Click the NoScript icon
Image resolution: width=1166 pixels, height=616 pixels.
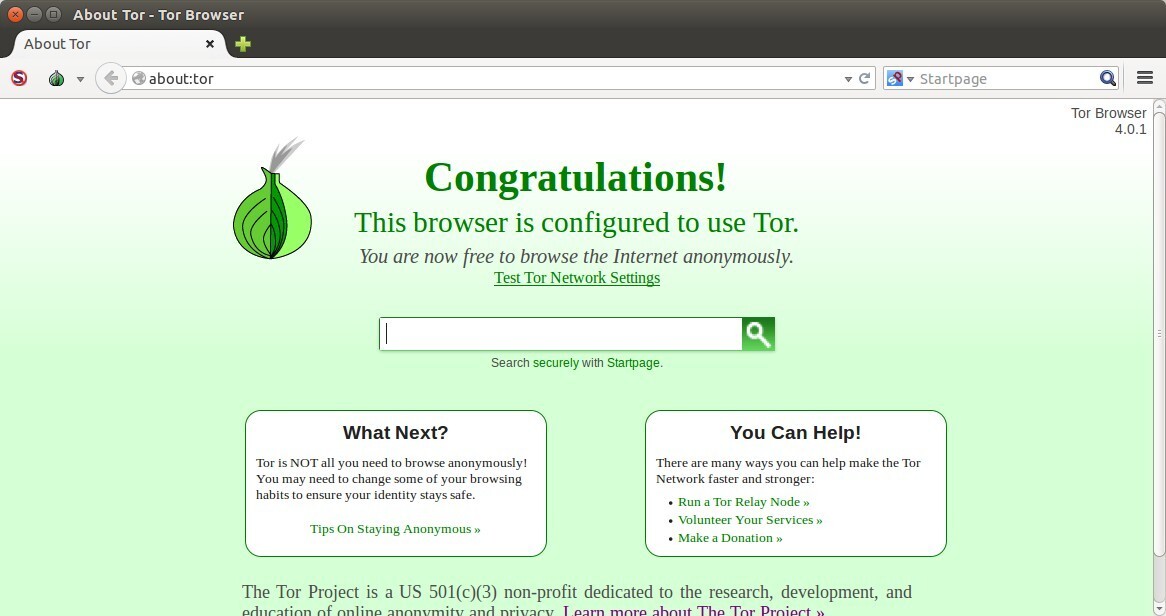pyautogui.click(x=19, y=77)
